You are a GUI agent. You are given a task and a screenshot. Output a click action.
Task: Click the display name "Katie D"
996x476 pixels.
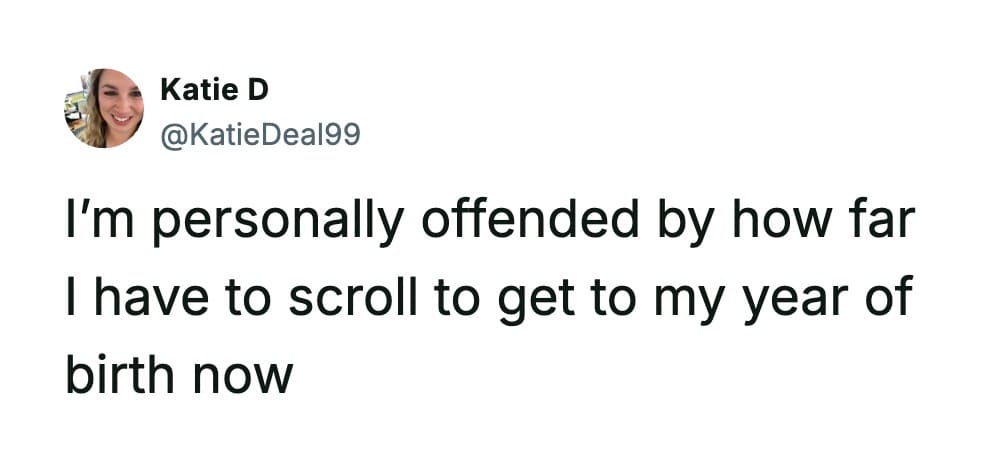(214, 91)
